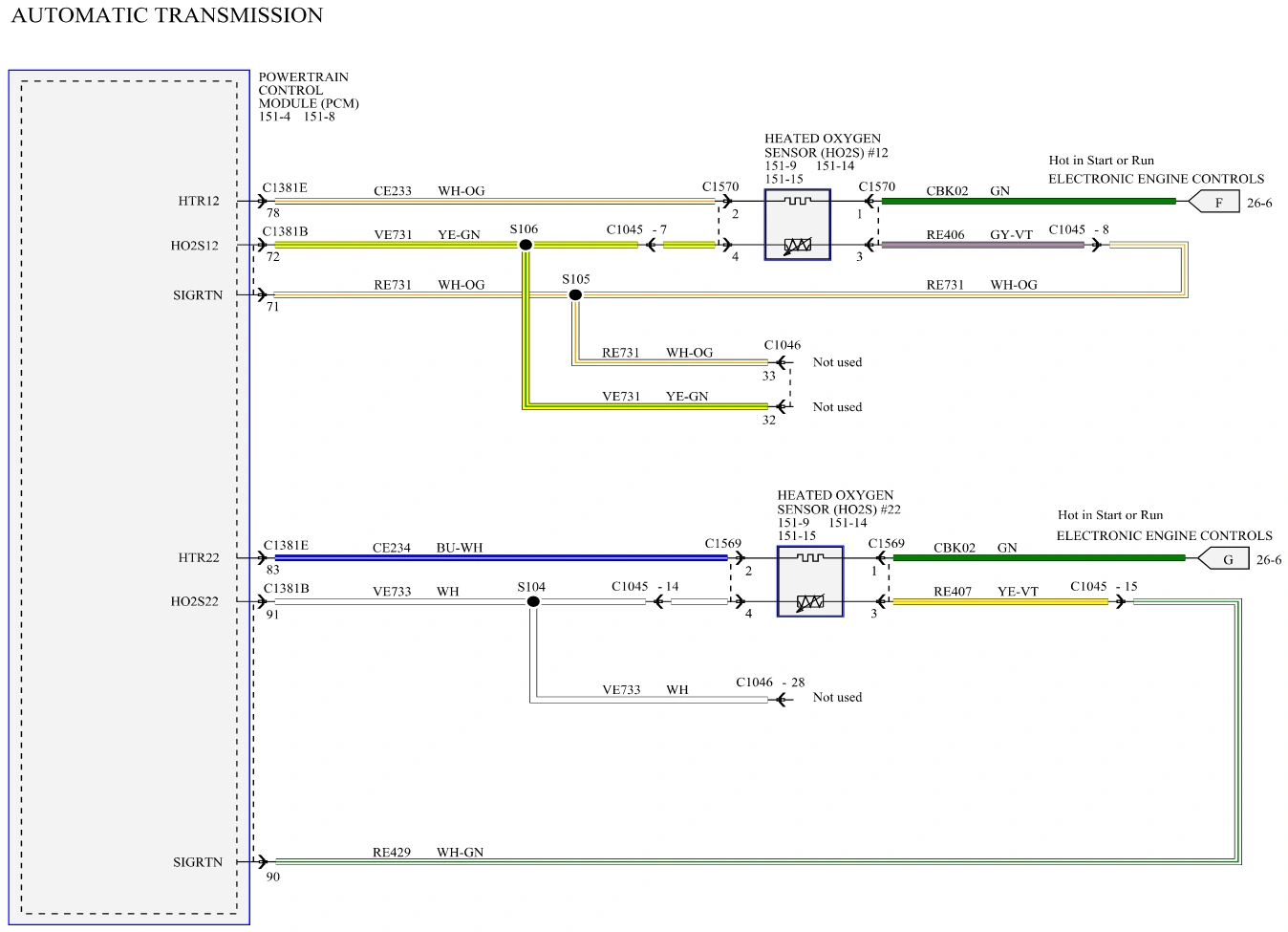Click the "78" pin number under C1381E
Viewport: 1288px width, 932px height.
tap(273, 213)
